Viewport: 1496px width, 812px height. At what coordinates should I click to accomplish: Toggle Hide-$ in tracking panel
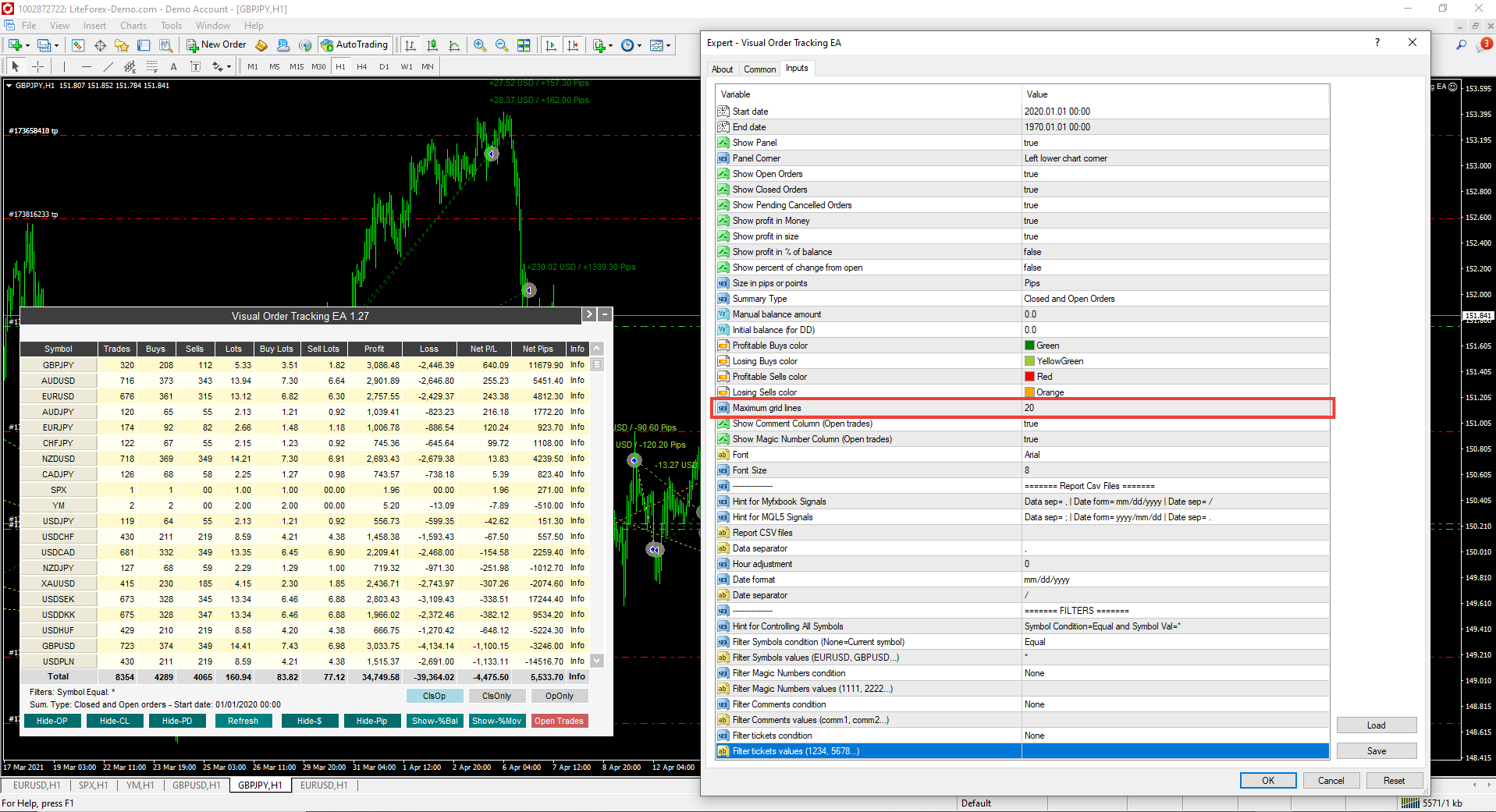click(x=310, y=721)
